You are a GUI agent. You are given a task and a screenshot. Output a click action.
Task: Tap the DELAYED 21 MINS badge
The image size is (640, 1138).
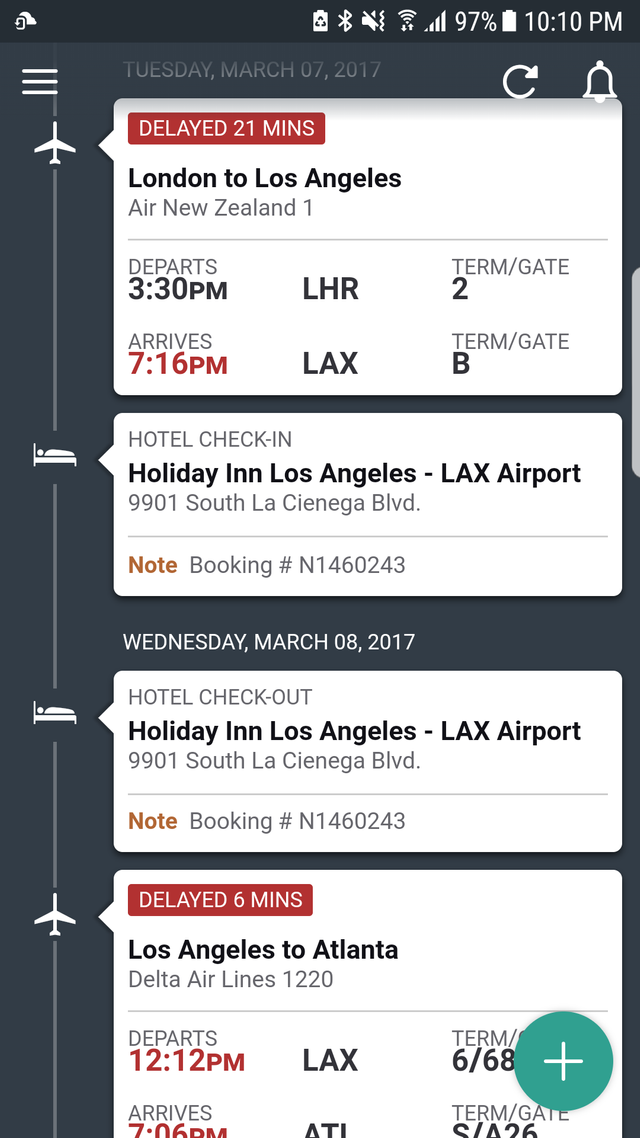pos(226,128)
